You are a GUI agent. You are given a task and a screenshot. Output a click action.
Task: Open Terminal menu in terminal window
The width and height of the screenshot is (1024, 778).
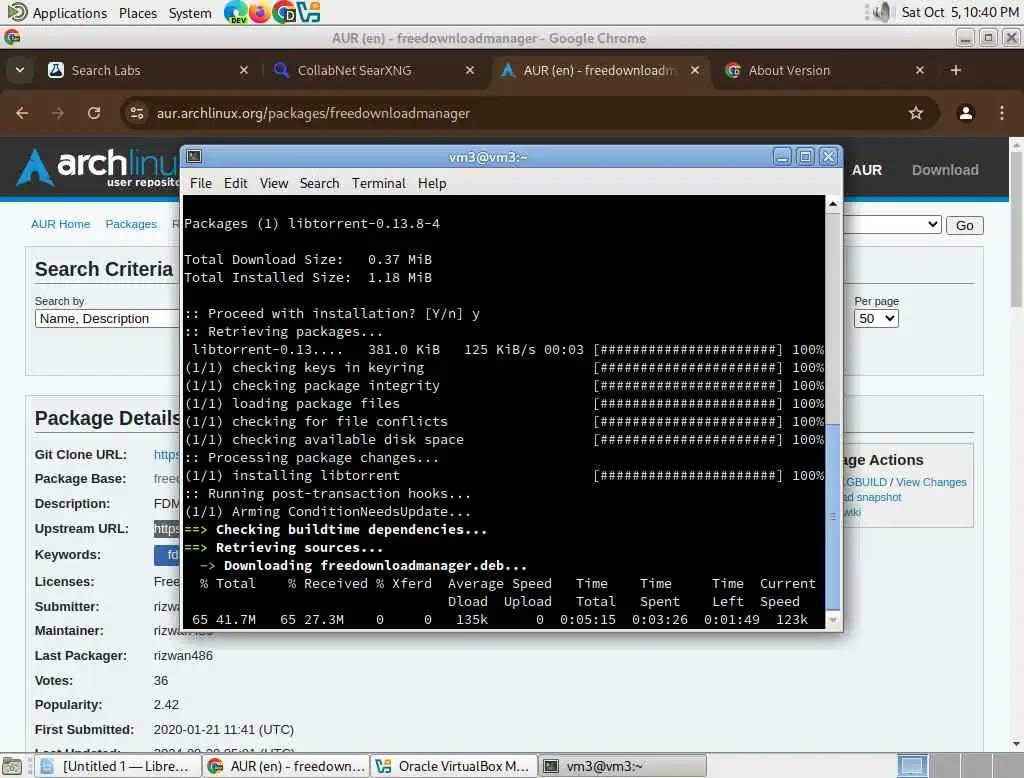pyautogui.click(x=379, y=184)
